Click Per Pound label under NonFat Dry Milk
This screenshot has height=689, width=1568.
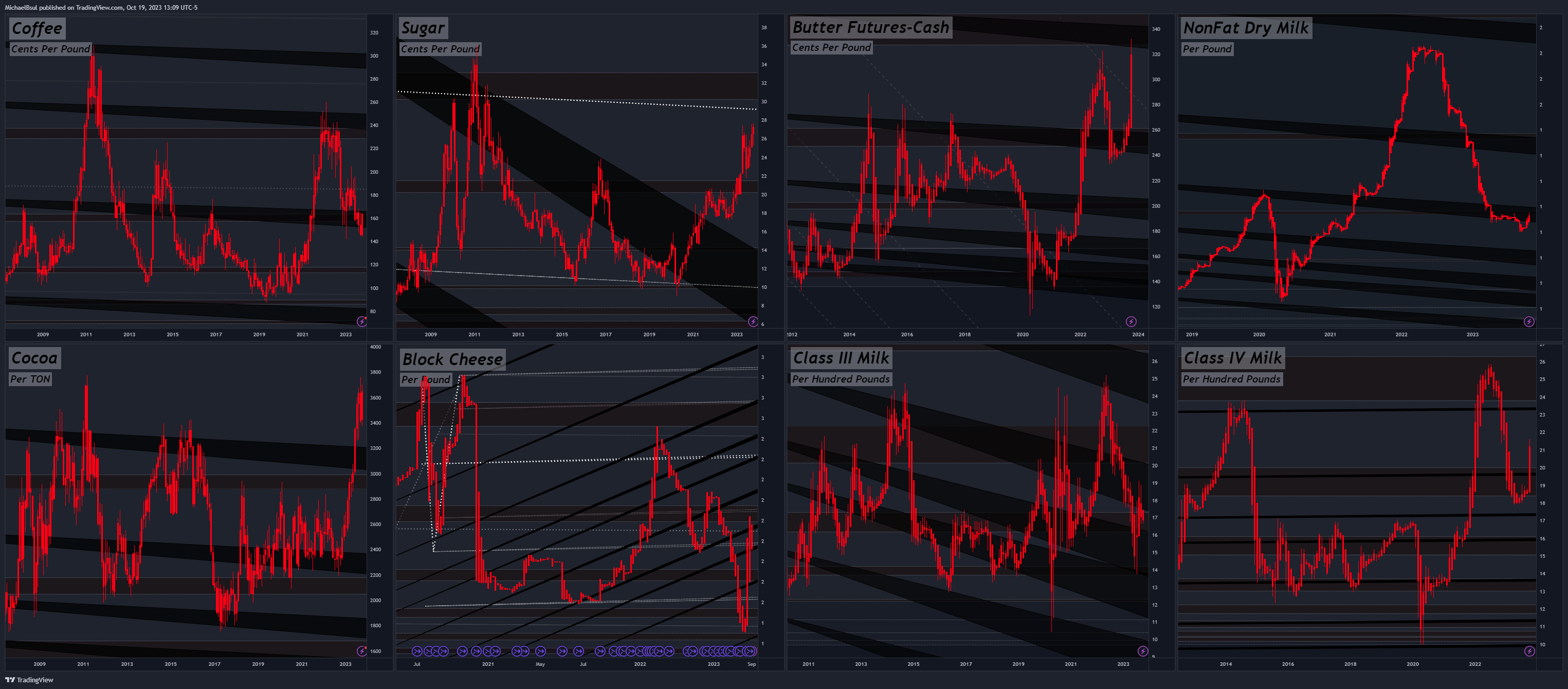coord(1207,49)
